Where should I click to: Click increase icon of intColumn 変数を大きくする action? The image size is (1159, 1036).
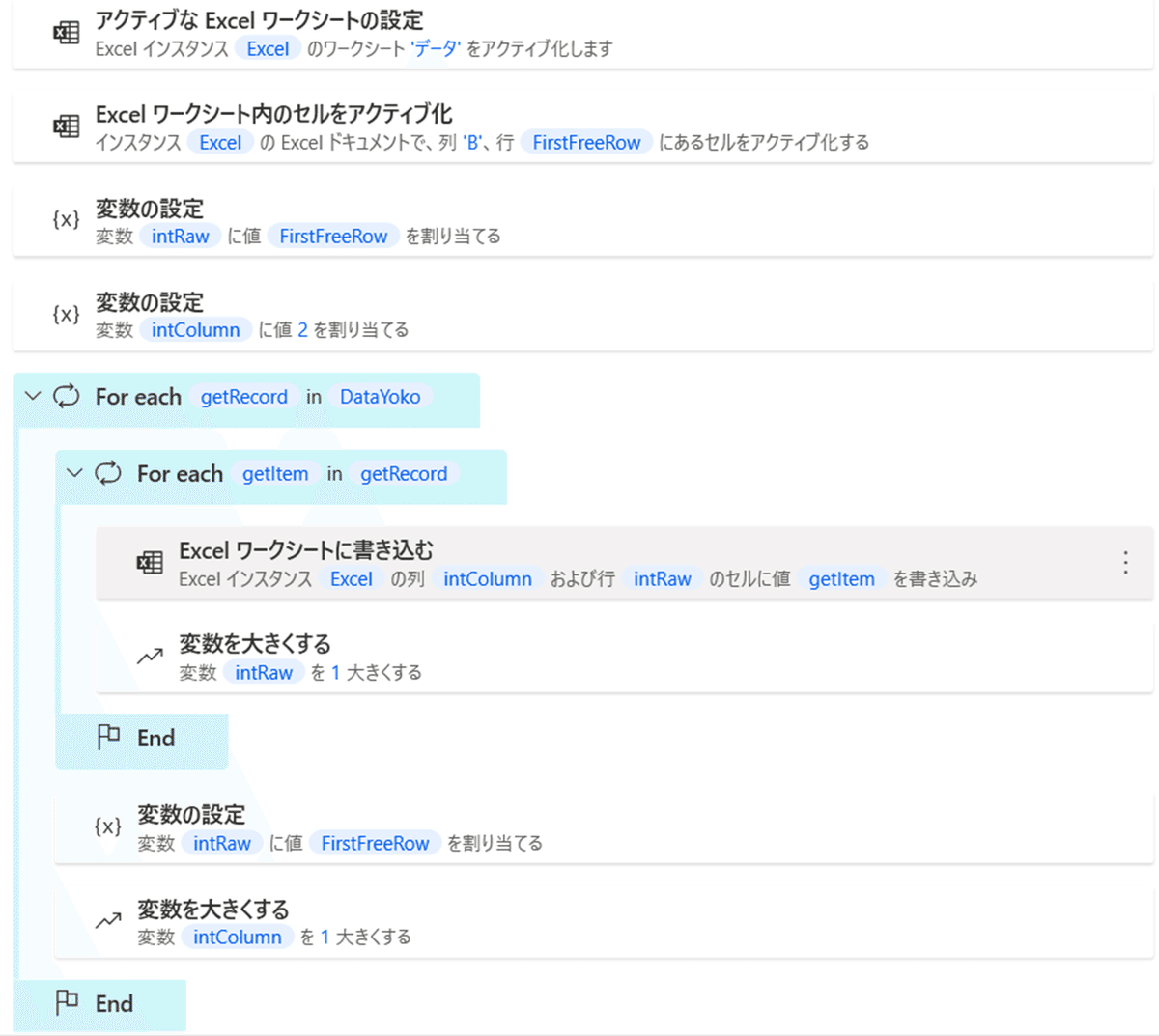point(108,921)
